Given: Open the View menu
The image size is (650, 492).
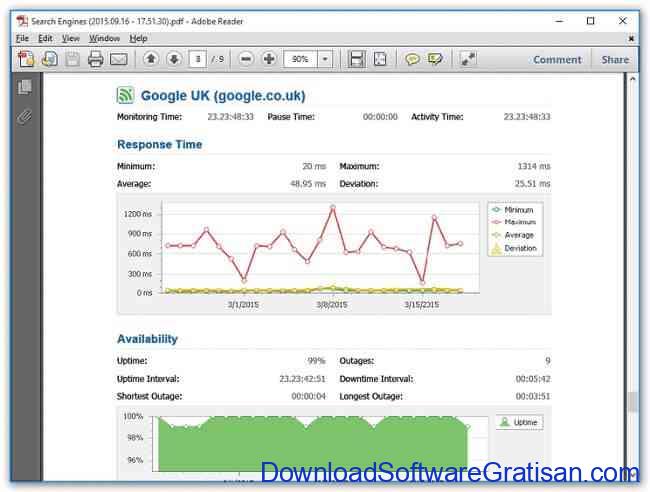Looking at the screenshot, I should pyautogui.click(x=70, y=39).
